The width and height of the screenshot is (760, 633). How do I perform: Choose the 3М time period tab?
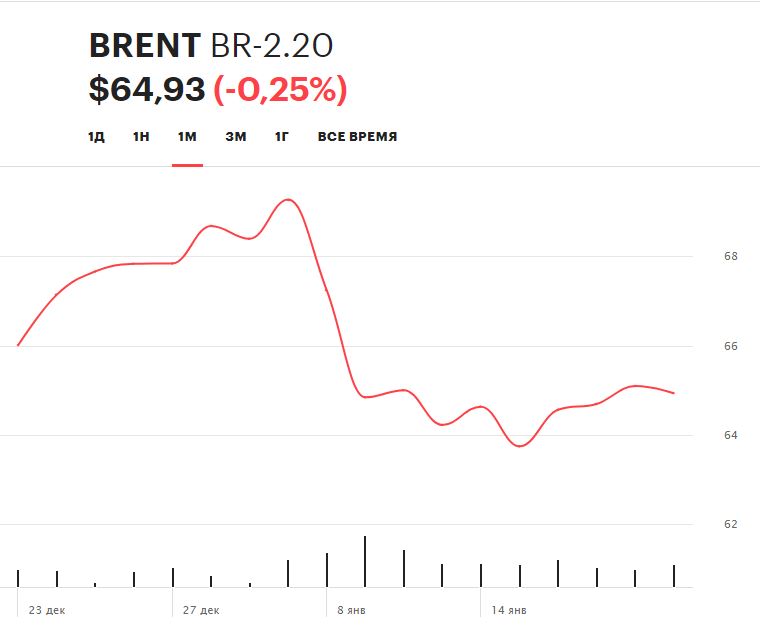click(235, 137)
